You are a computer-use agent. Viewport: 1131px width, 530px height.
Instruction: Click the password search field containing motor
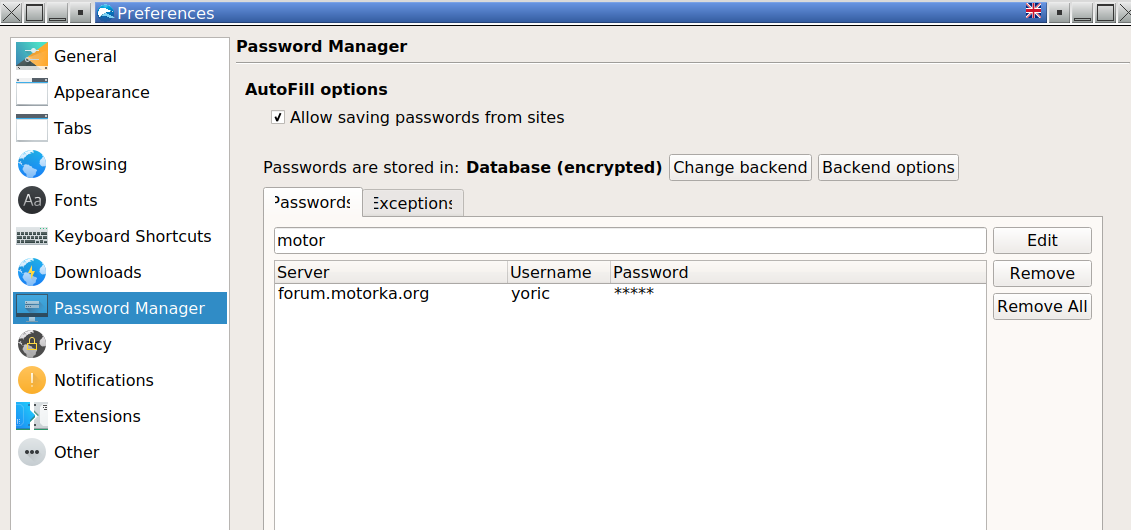(630, 240)
